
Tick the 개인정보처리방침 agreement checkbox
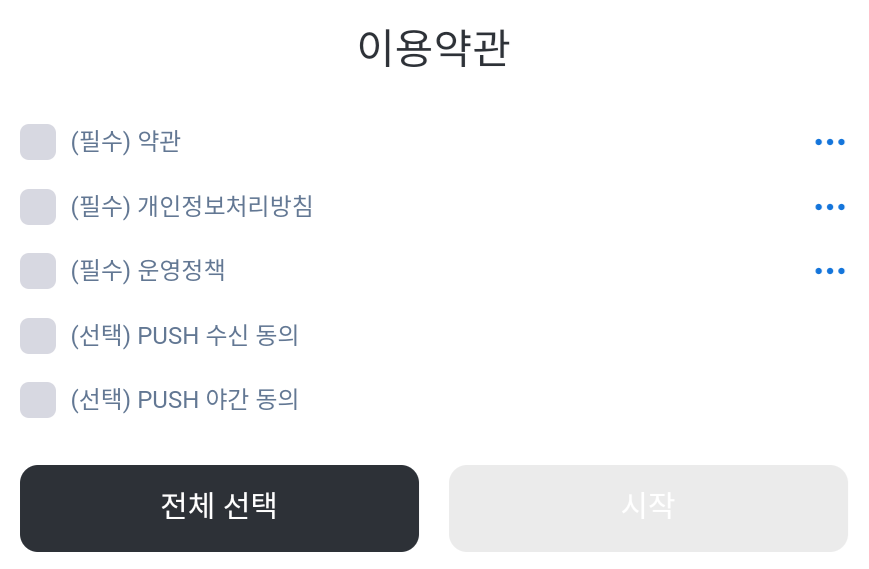coord(38,207)
